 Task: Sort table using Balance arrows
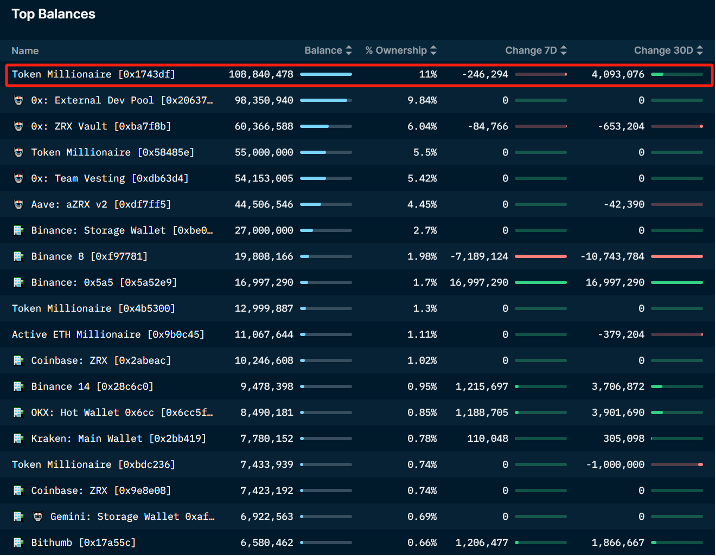tap(348, 51)
